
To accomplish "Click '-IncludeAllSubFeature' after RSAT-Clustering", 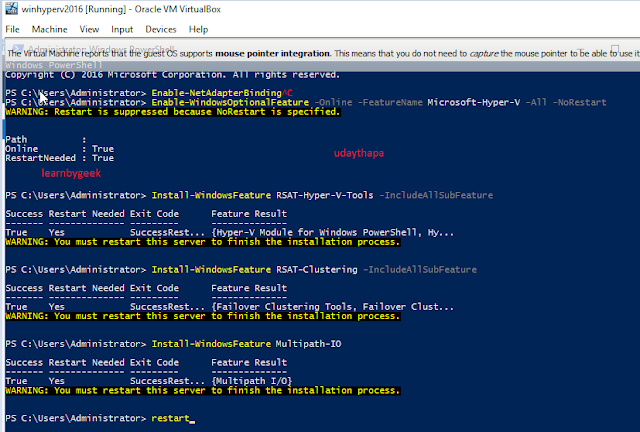I will (420, 269).
